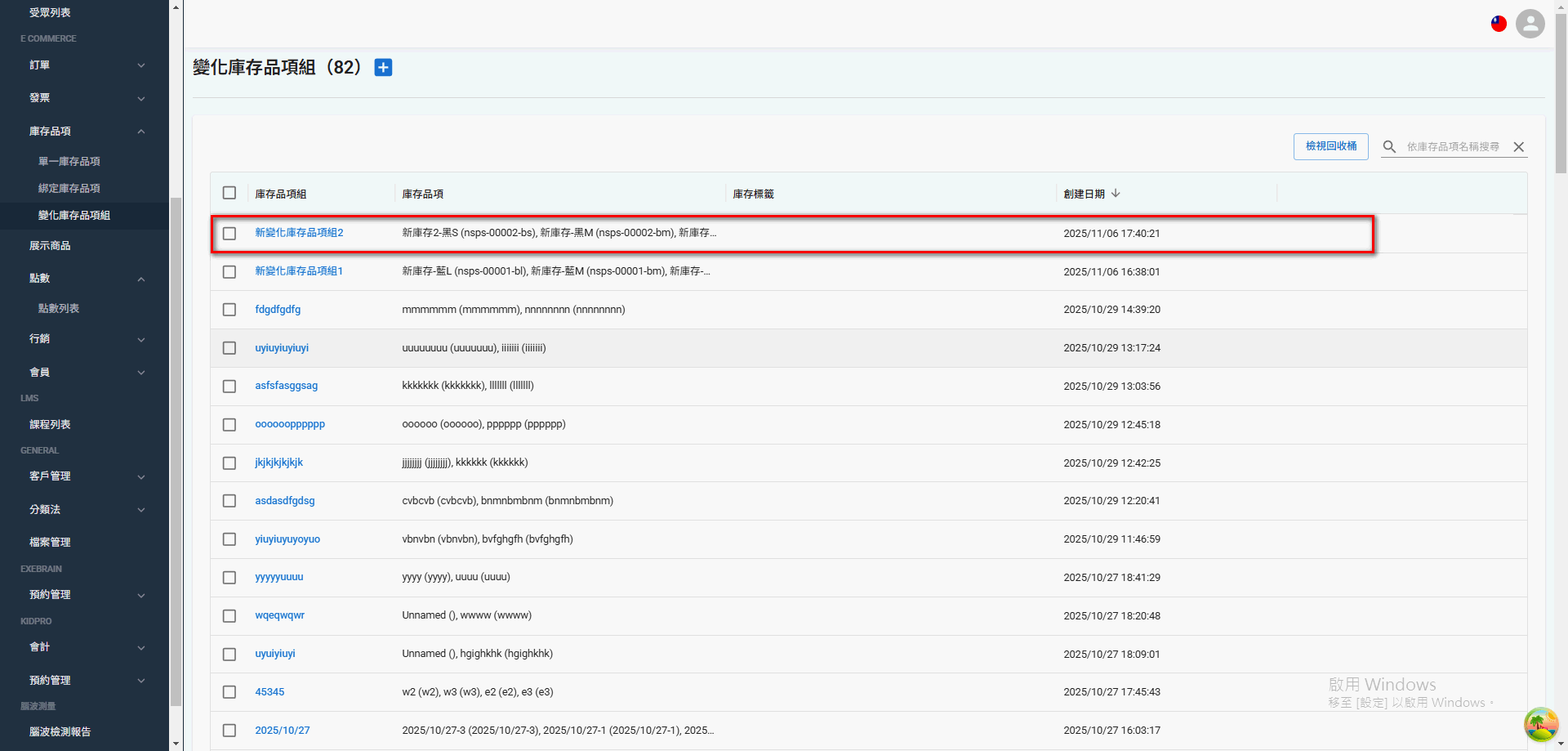
Task: Click the text mmmmmm (mmmmmm), nnnnnnnn (nnnnnnnn)
Action: 514,310
